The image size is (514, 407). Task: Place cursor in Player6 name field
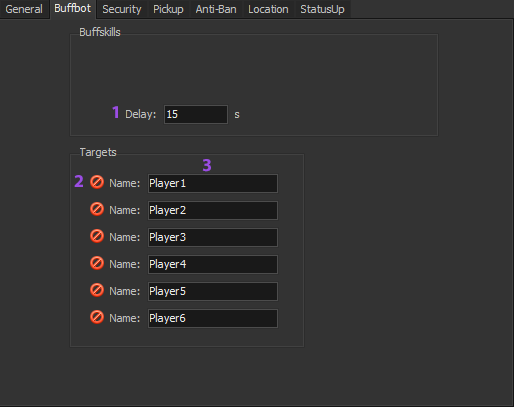[x=213, y=318]
